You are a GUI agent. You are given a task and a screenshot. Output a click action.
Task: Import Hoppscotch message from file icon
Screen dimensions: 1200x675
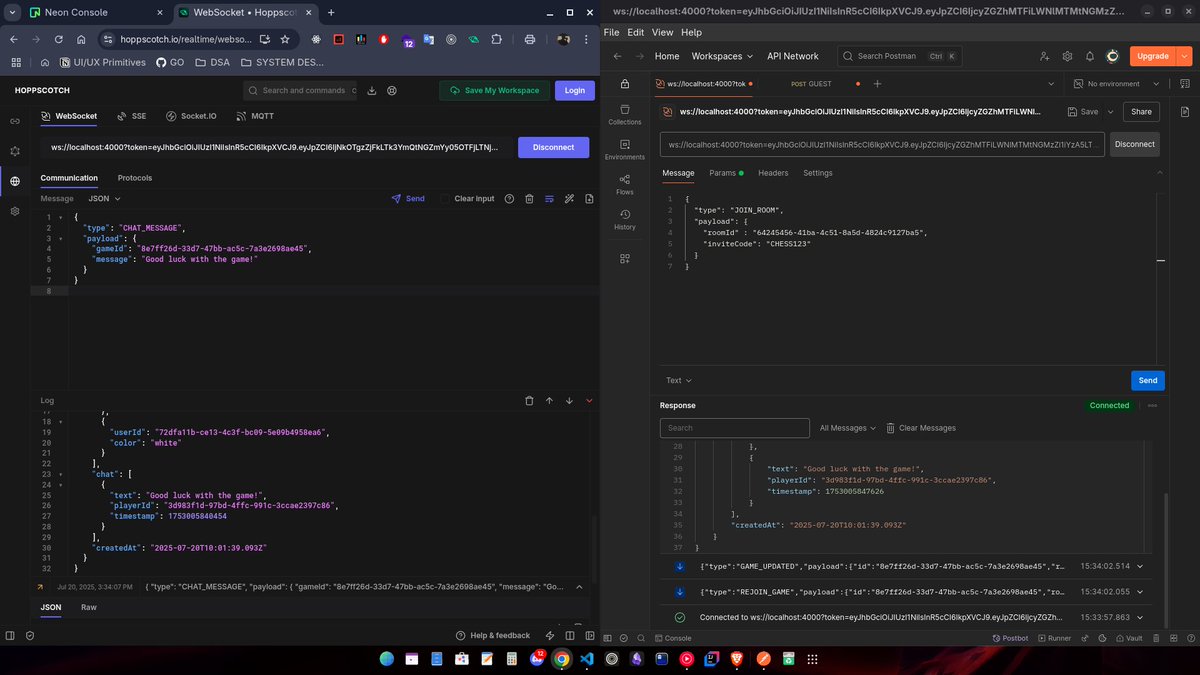[589, 199]
